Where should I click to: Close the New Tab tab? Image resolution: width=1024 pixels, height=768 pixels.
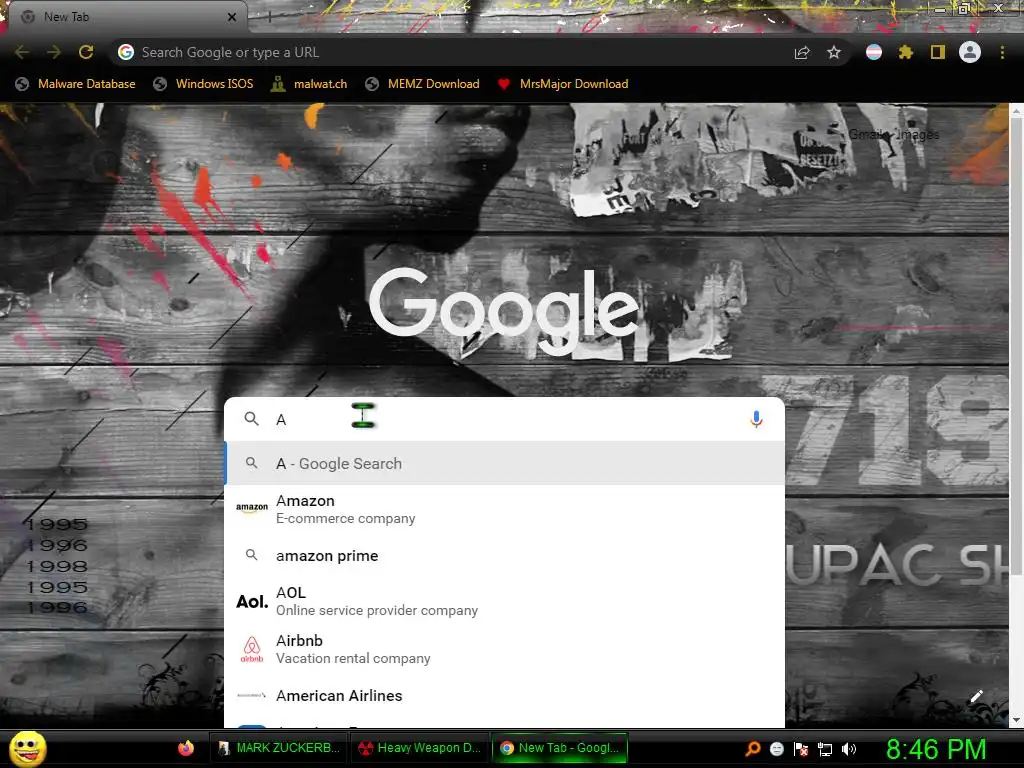pos(232,17)
